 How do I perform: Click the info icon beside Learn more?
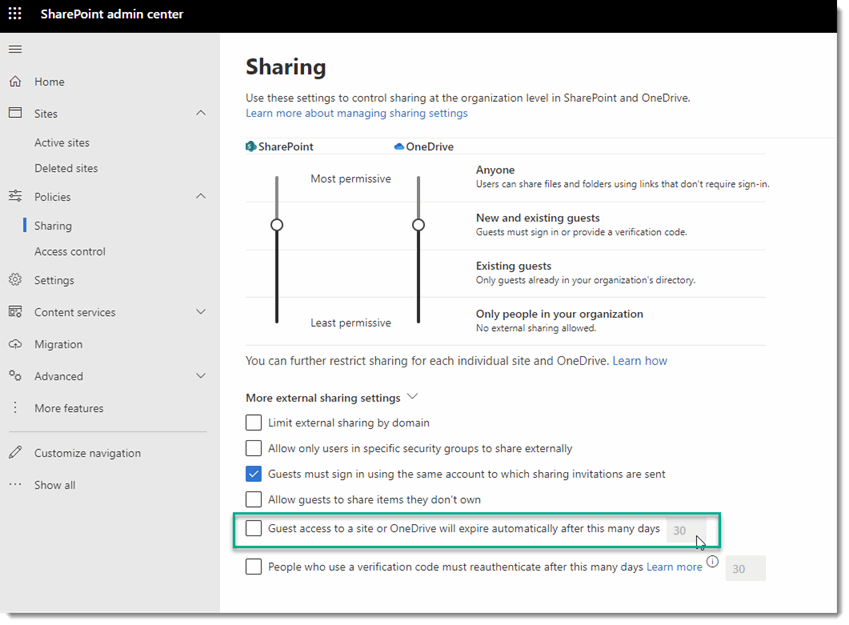[712, 562]
